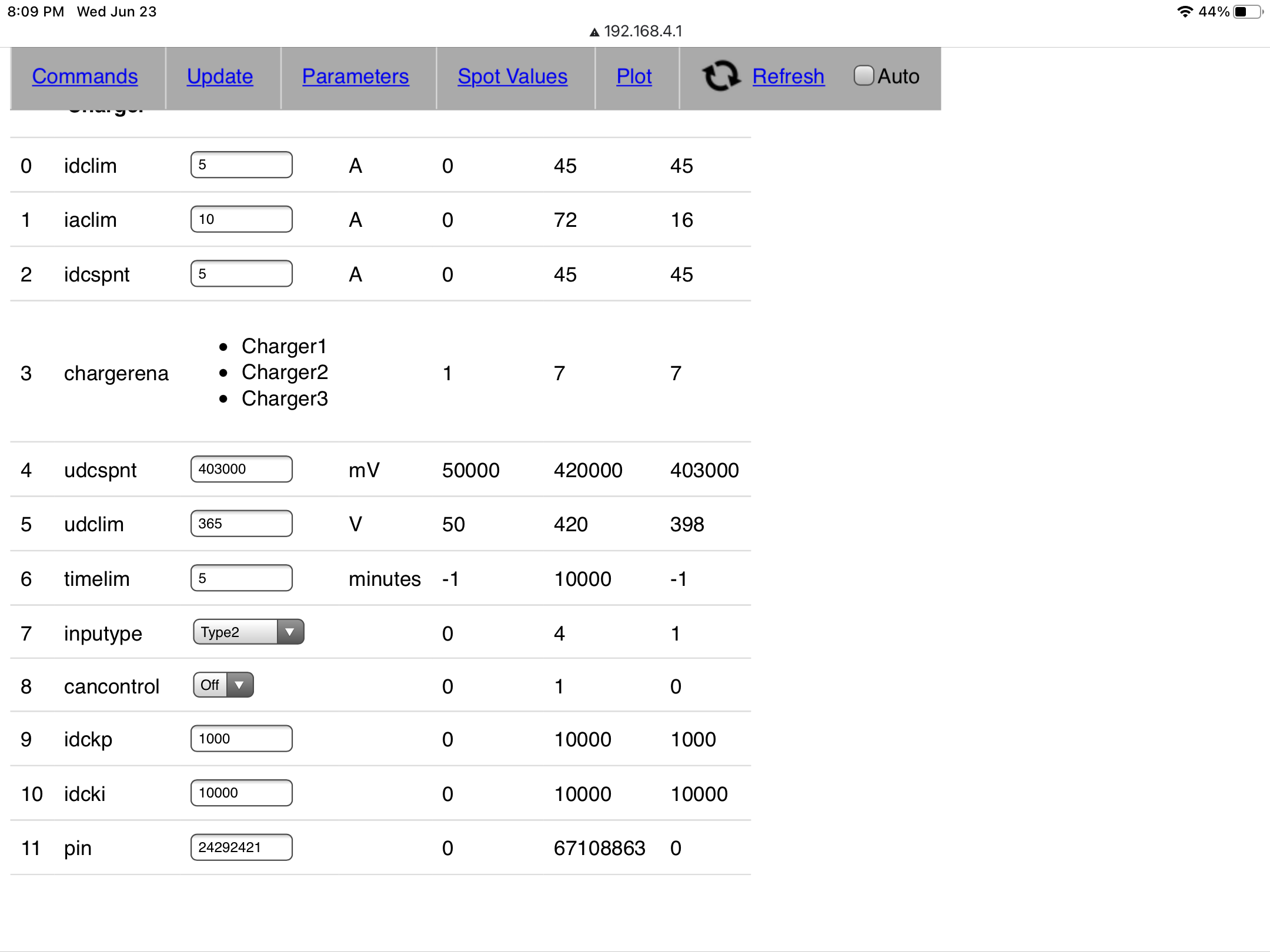Focus the pin input field

pos(241,847)
